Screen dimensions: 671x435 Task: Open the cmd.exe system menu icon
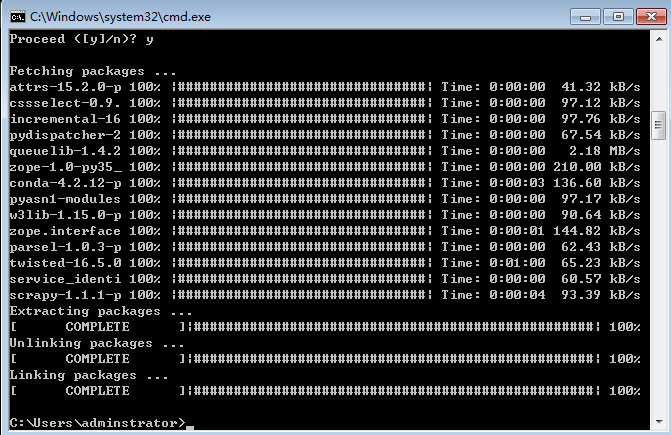18,17
